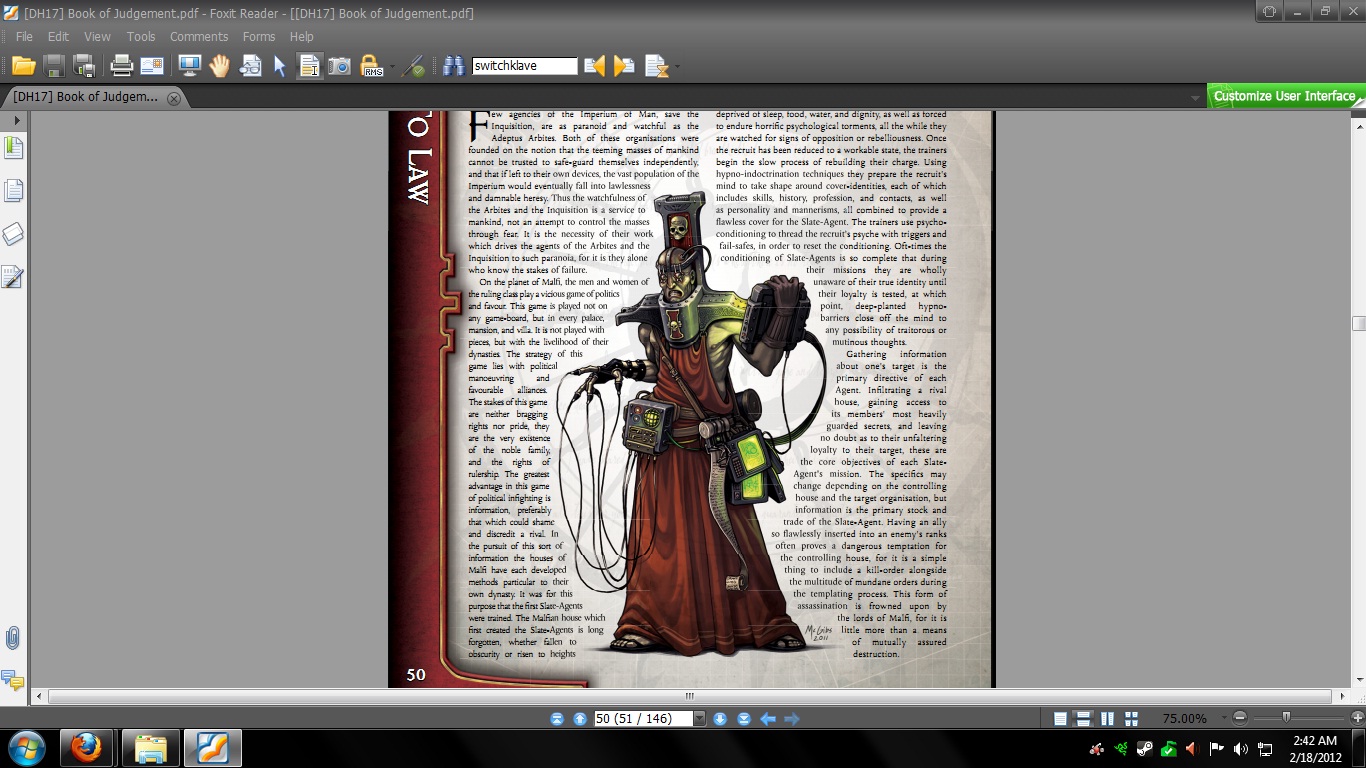This screenshot has height=768, width=1366.
Task: Click the Steam tray icon
Action: (1144, 749)
